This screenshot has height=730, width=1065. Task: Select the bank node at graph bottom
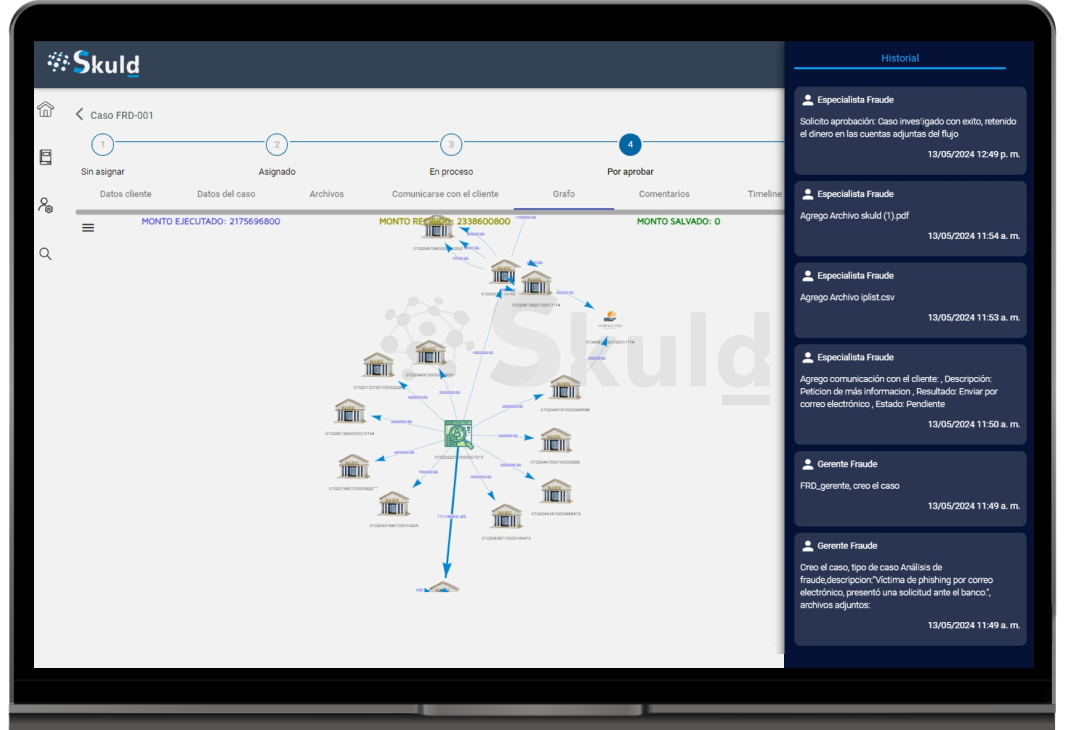[x=442, y=587]
